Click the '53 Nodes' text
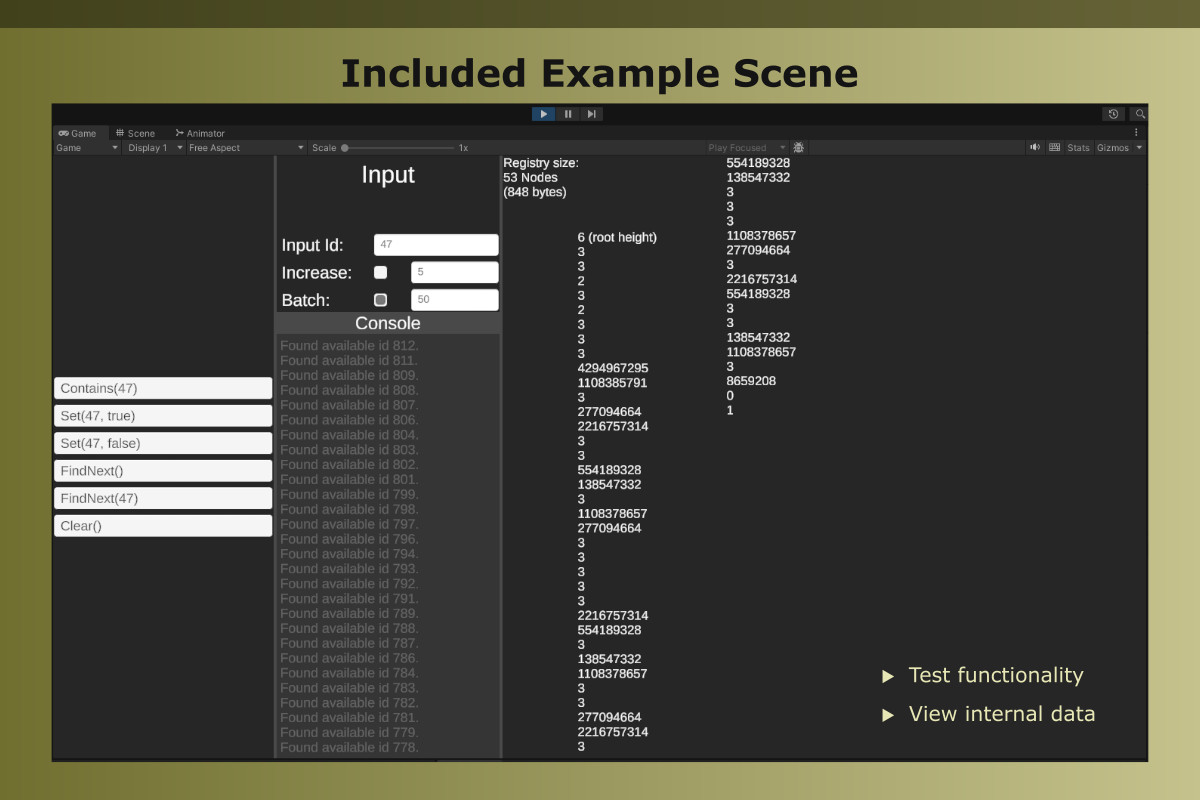The height and width of the screenshot is (800, 1200). pyautogui.click(x=531, y=177)
